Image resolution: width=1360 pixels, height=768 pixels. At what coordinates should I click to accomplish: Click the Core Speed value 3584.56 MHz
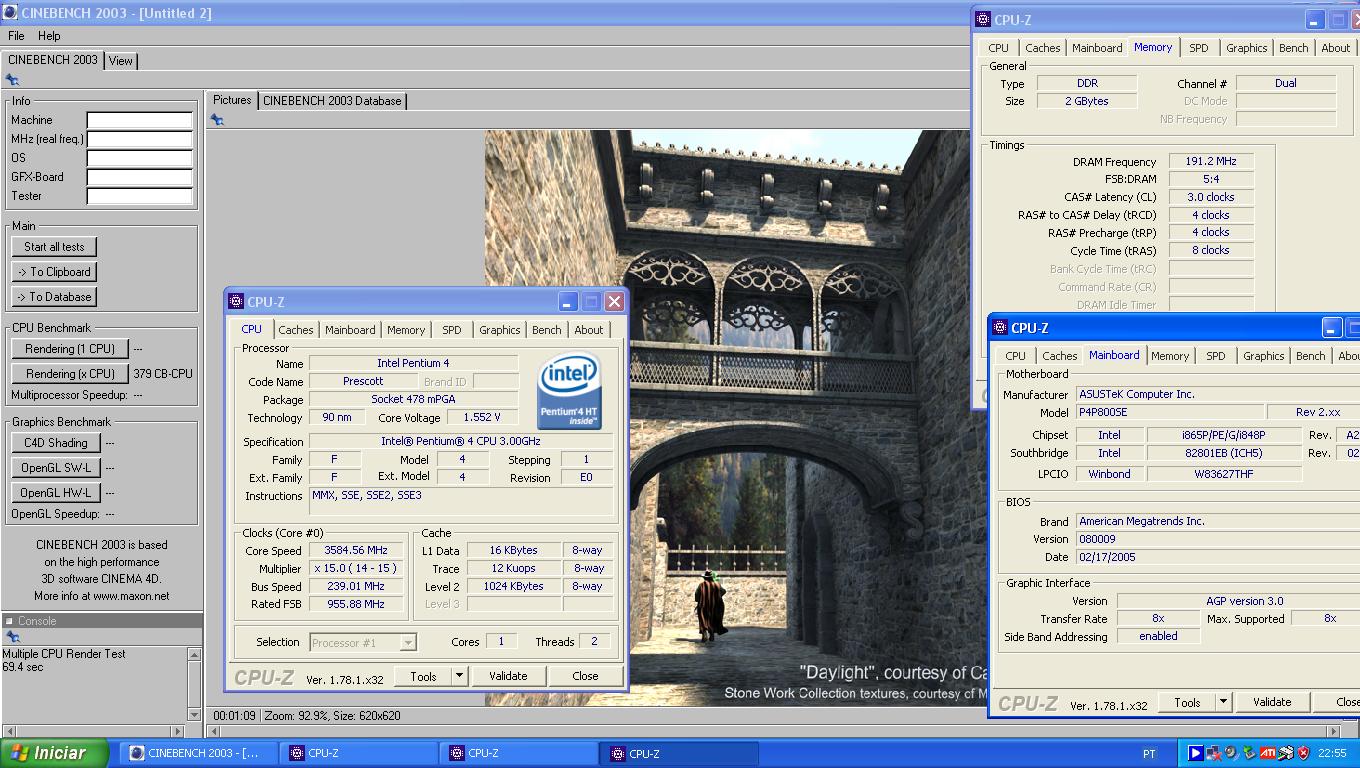point(355,550)
